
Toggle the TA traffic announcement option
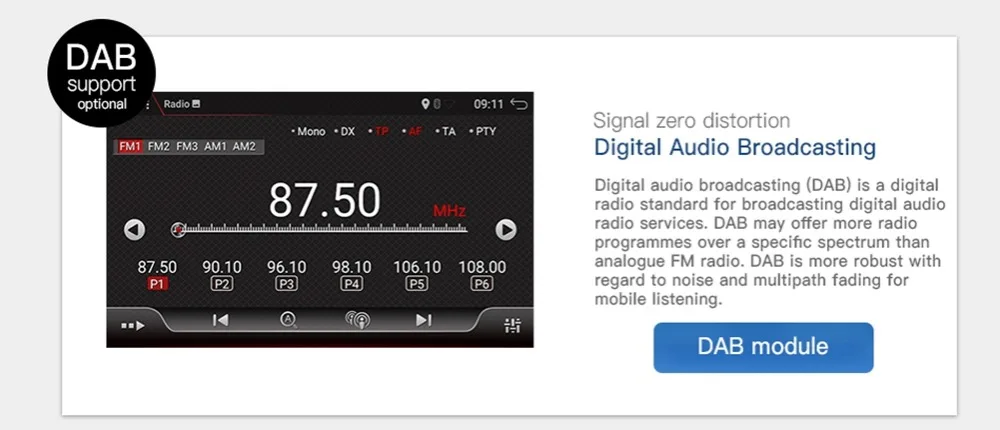click(446, 131)
